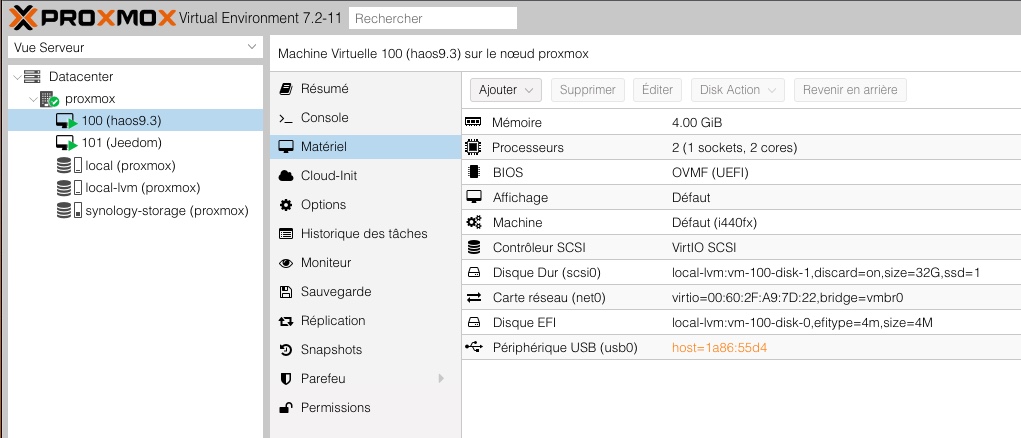
Task: Collapse the proxmox node arrow
Action: [x=33, y=99]
